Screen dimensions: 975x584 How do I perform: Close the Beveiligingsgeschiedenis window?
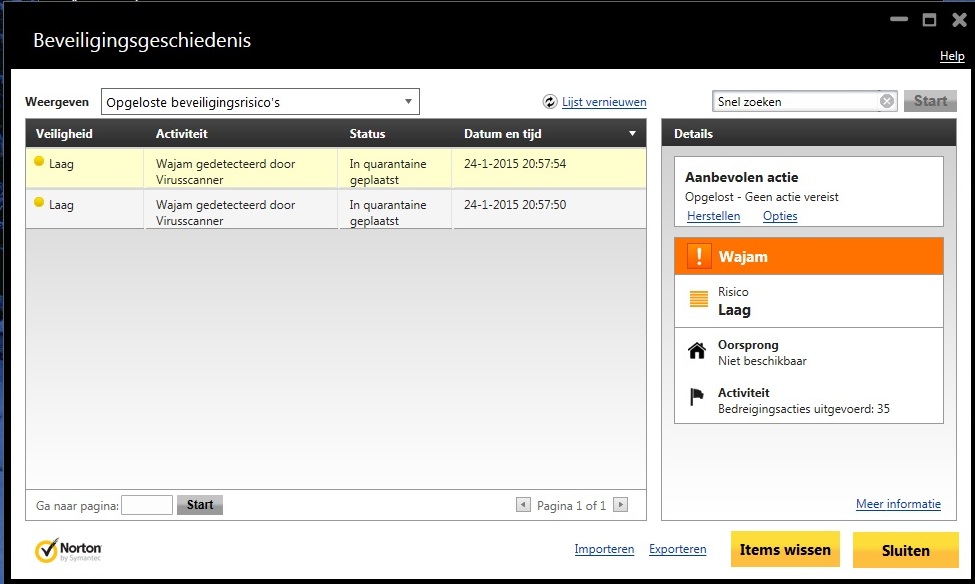click(x=959, y=20)
